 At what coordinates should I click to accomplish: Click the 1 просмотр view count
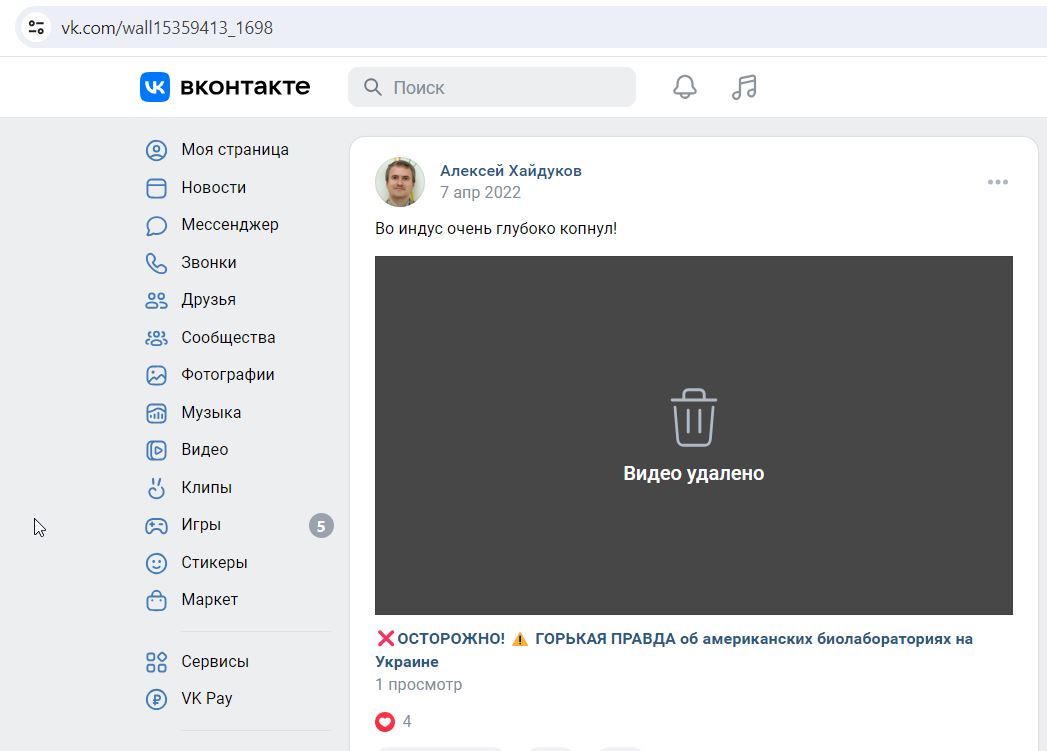click(x=419, y=684)
